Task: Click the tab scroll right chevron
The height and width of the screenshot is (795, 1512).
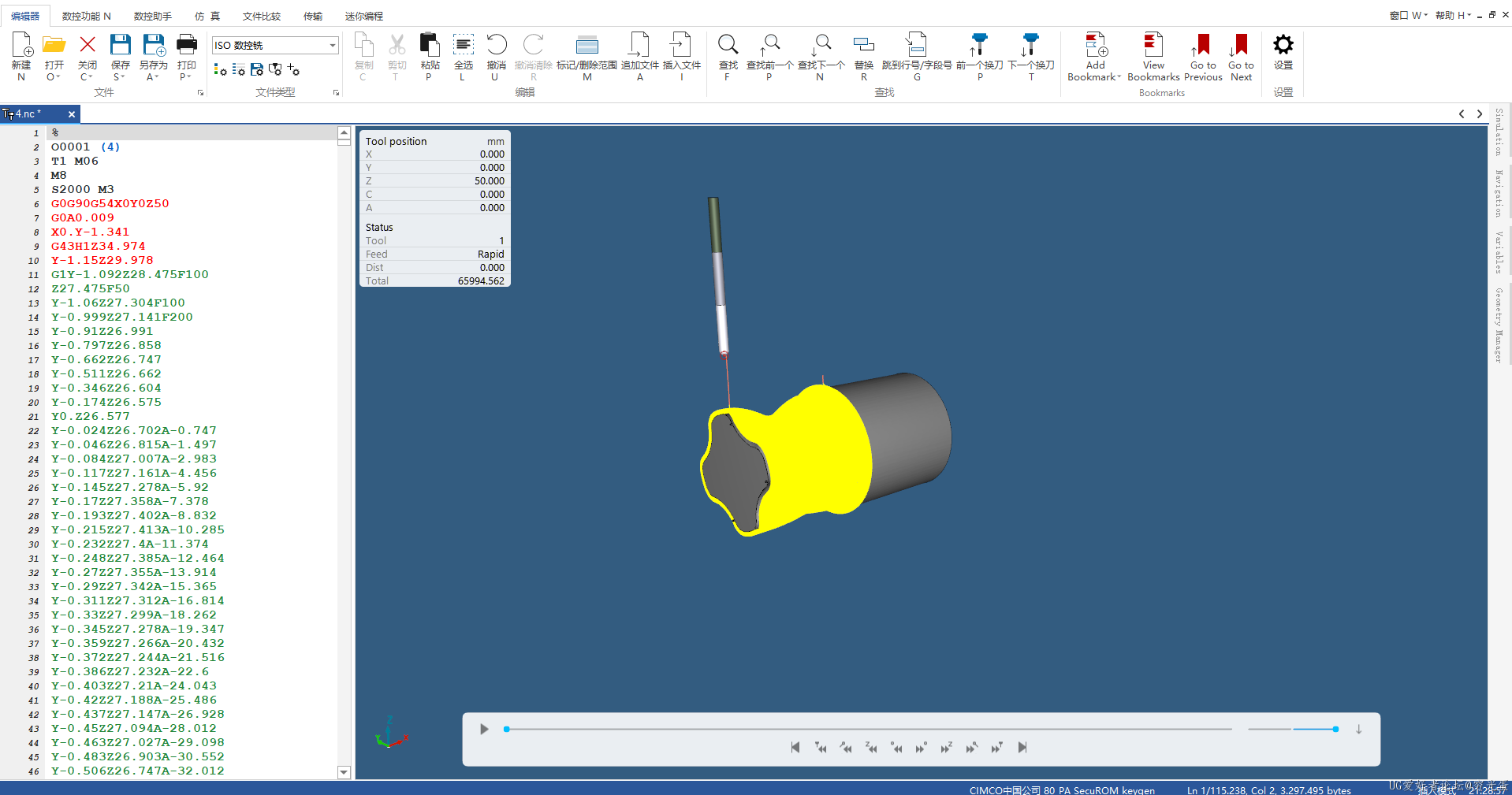Action: point(1480,114)
